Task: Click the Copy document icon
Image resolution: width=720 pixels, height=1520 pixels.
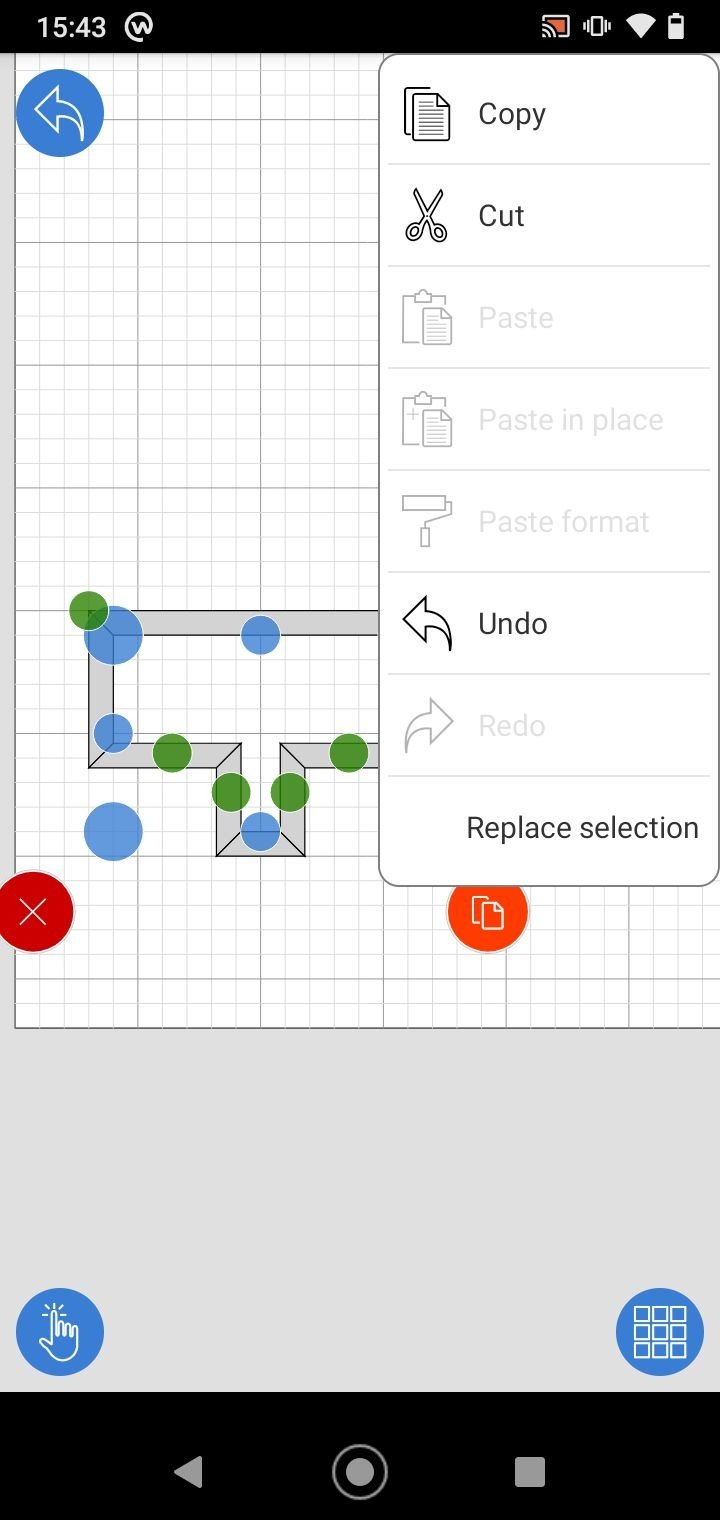Action: (x=428, y=114)
